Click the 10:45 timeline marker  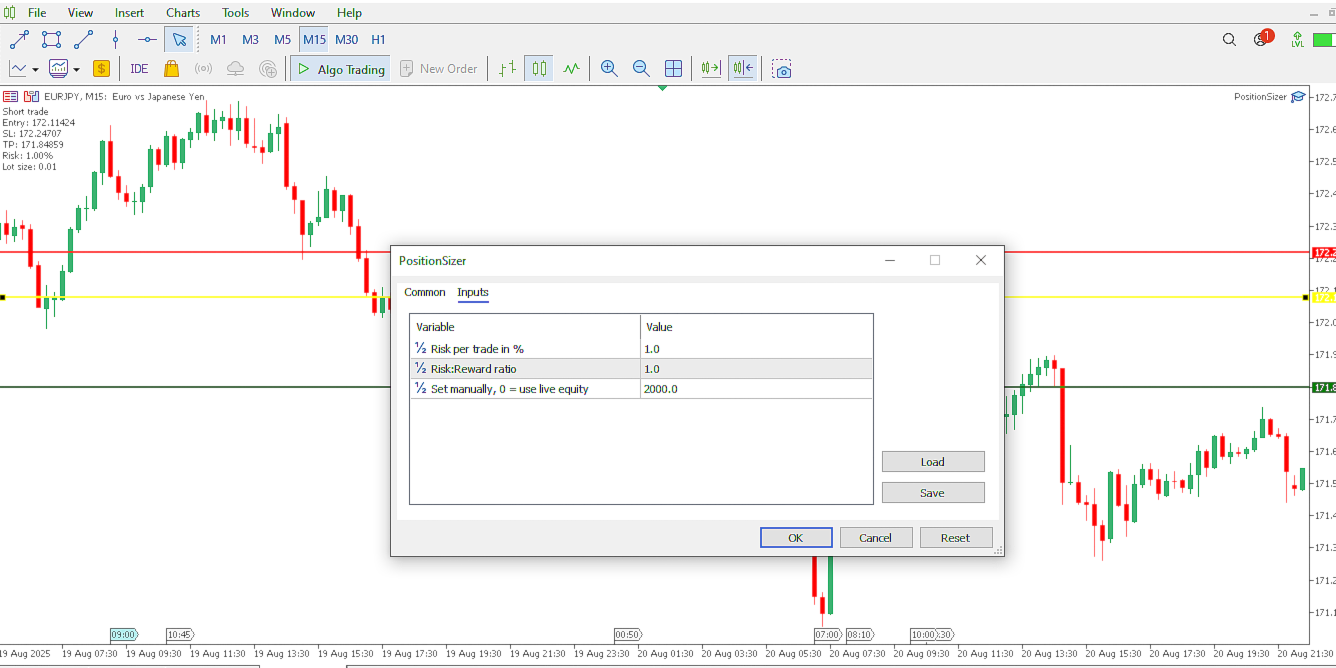180,634
